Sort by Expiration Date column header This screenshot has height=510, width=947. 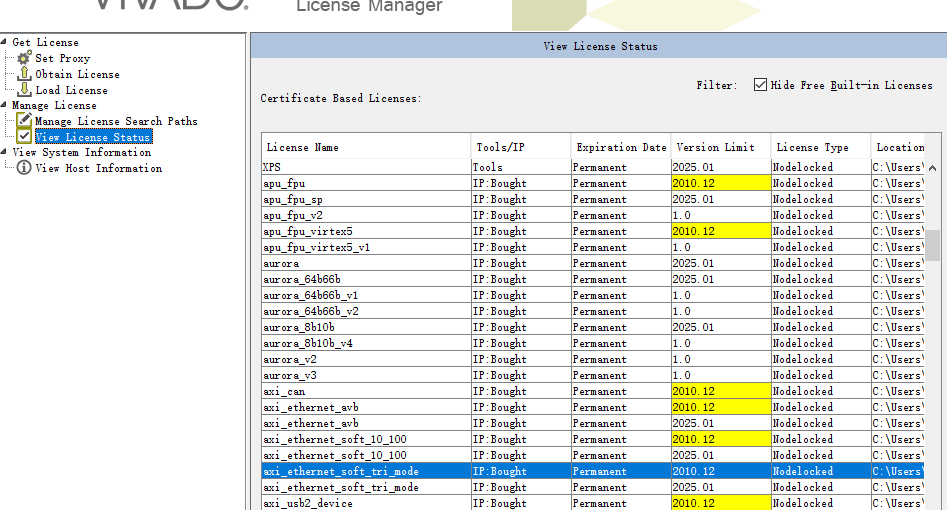point(621,147)
